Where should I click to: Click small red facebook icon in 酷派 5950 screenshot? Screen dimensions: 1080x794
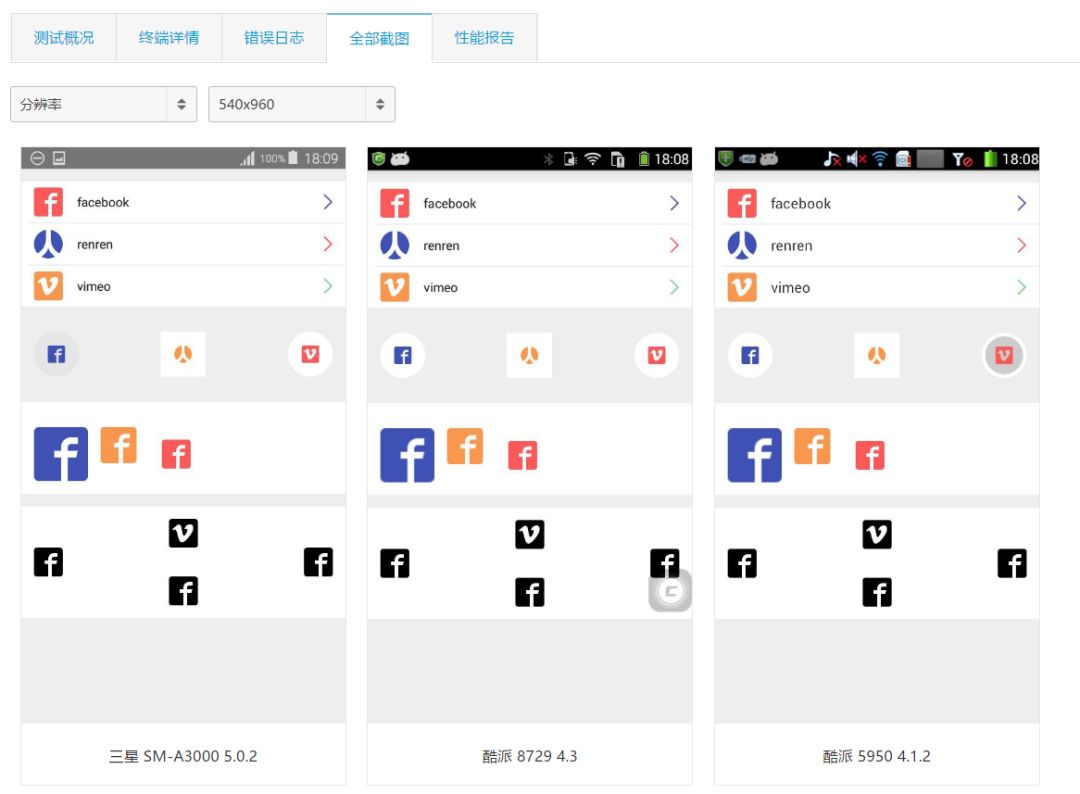(x=870, y=456)
